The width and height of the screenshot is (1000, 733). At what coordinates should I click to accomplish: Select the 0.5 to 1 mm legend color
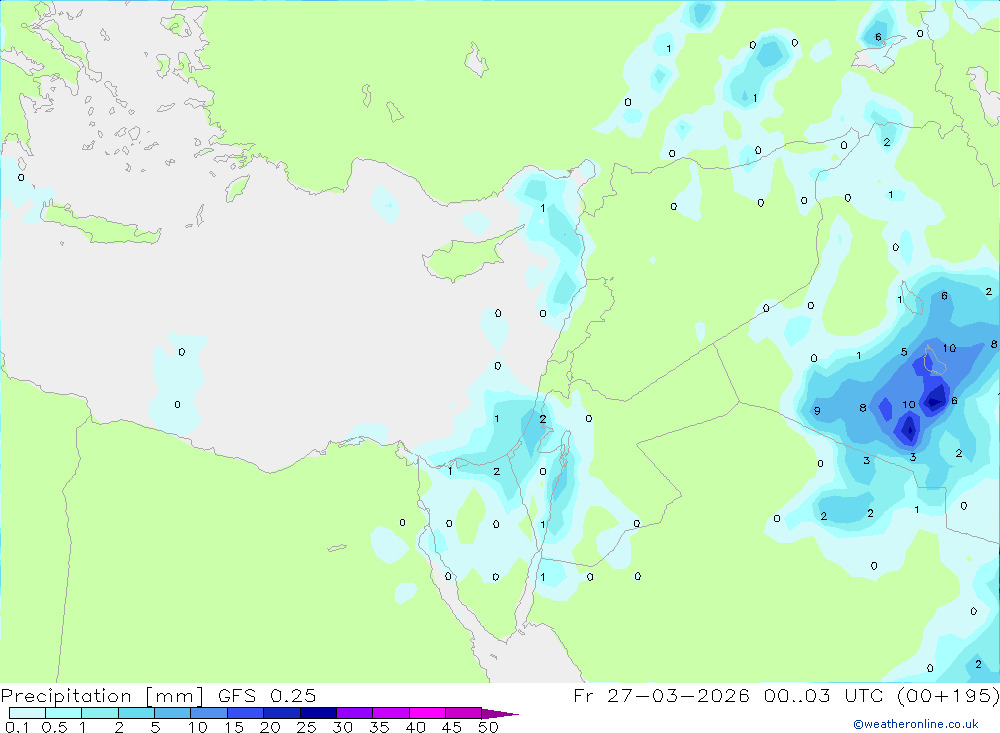[x=63, y=713]
